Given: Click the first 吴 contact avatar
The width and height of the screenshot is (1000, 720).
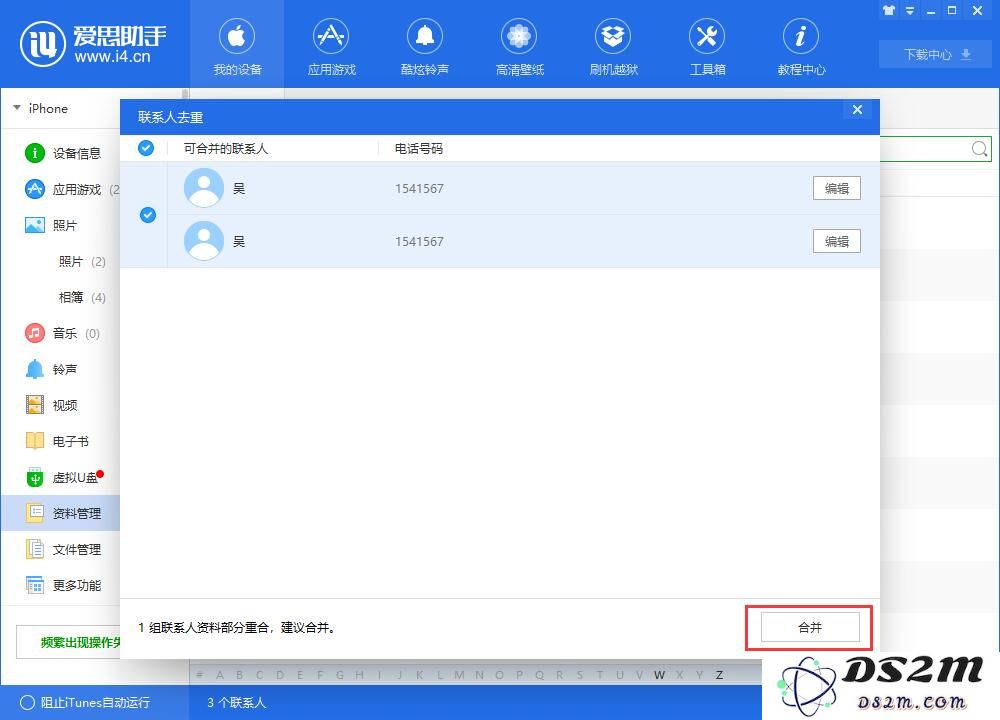Looking at the screenshot, I should [204, 187].
